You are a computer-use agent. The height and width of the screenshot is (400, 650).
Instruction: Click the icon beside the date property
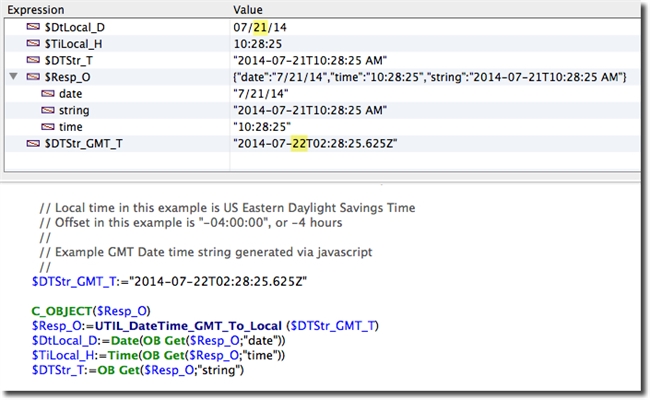48,94
